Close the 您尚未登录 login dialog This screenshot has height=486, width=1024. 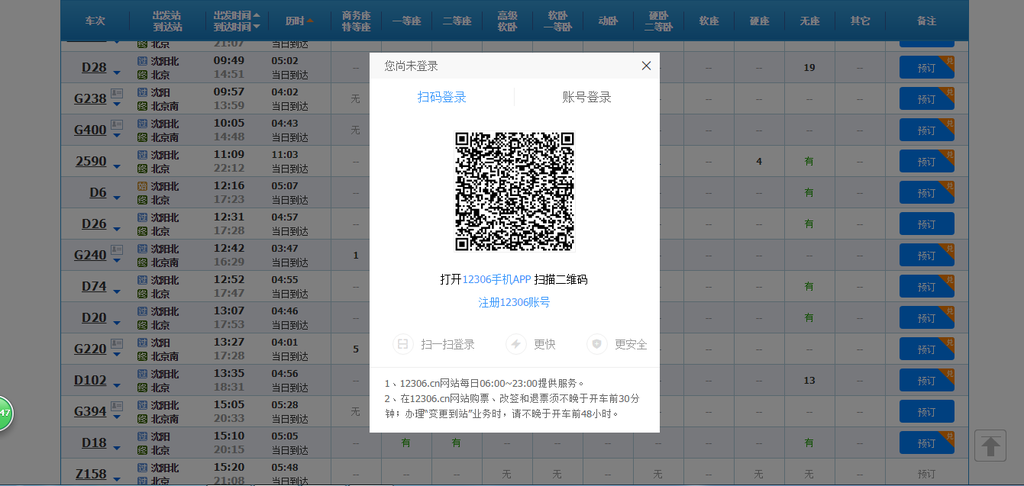click(x=646, y=65)
